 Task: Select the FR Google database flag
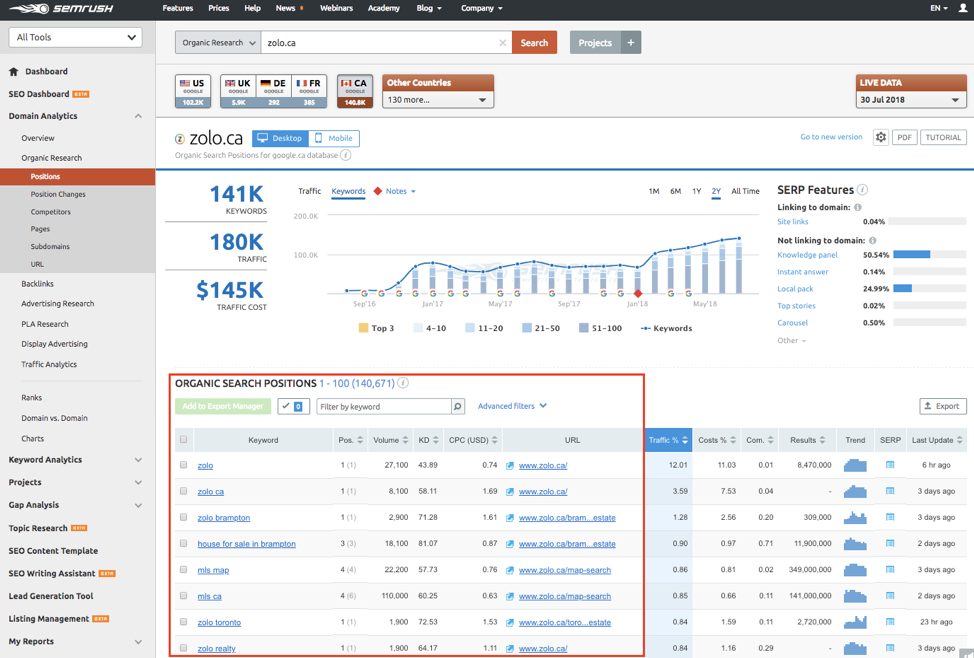pyautogui.click(x=309, y=91)
